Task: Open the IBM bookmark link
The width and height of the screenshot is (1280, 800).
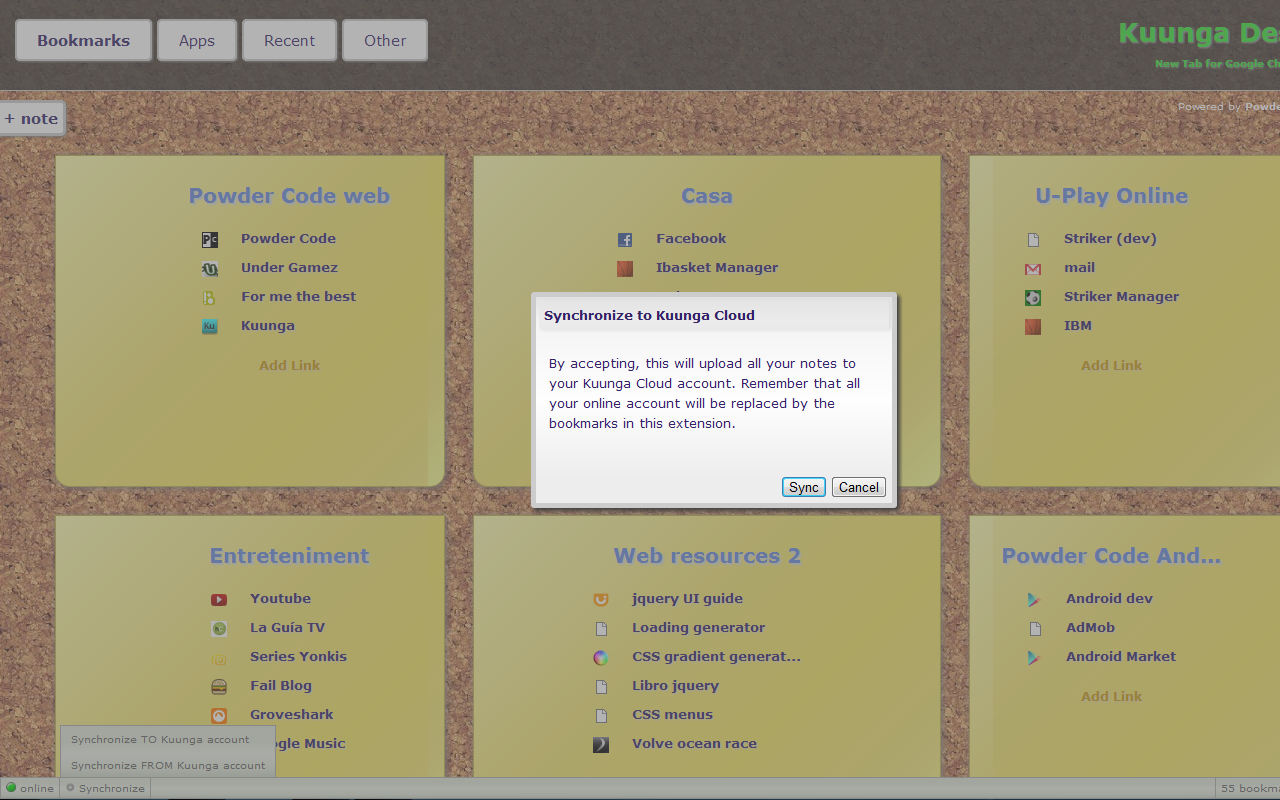Action: 1078,326
